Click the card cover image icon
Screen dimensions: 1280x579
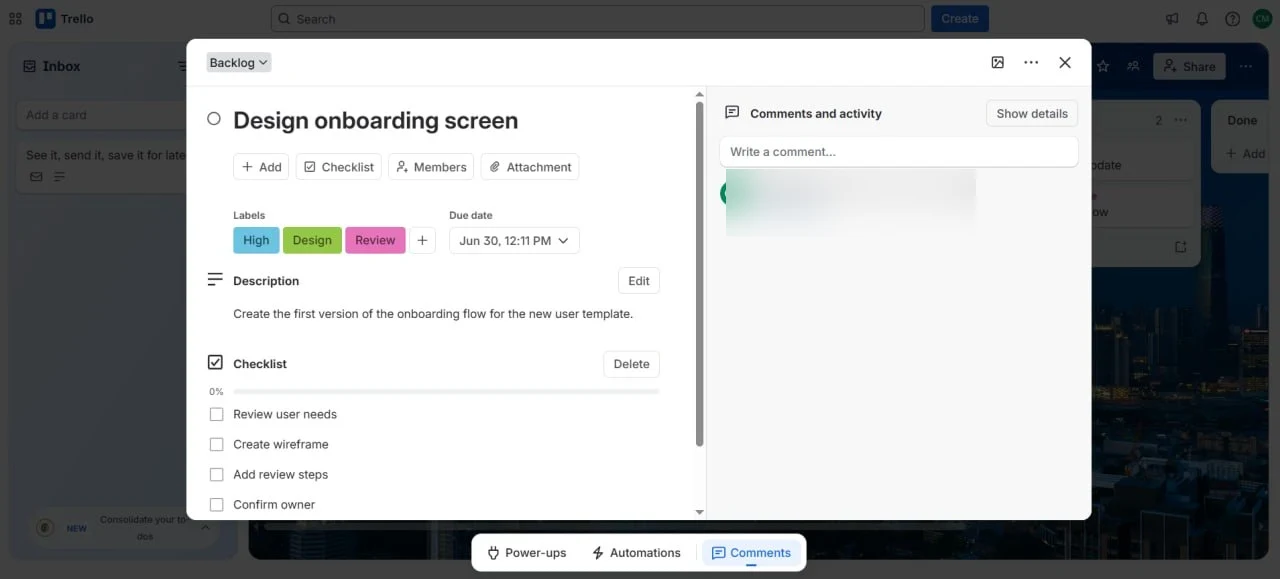pos(997,62)
